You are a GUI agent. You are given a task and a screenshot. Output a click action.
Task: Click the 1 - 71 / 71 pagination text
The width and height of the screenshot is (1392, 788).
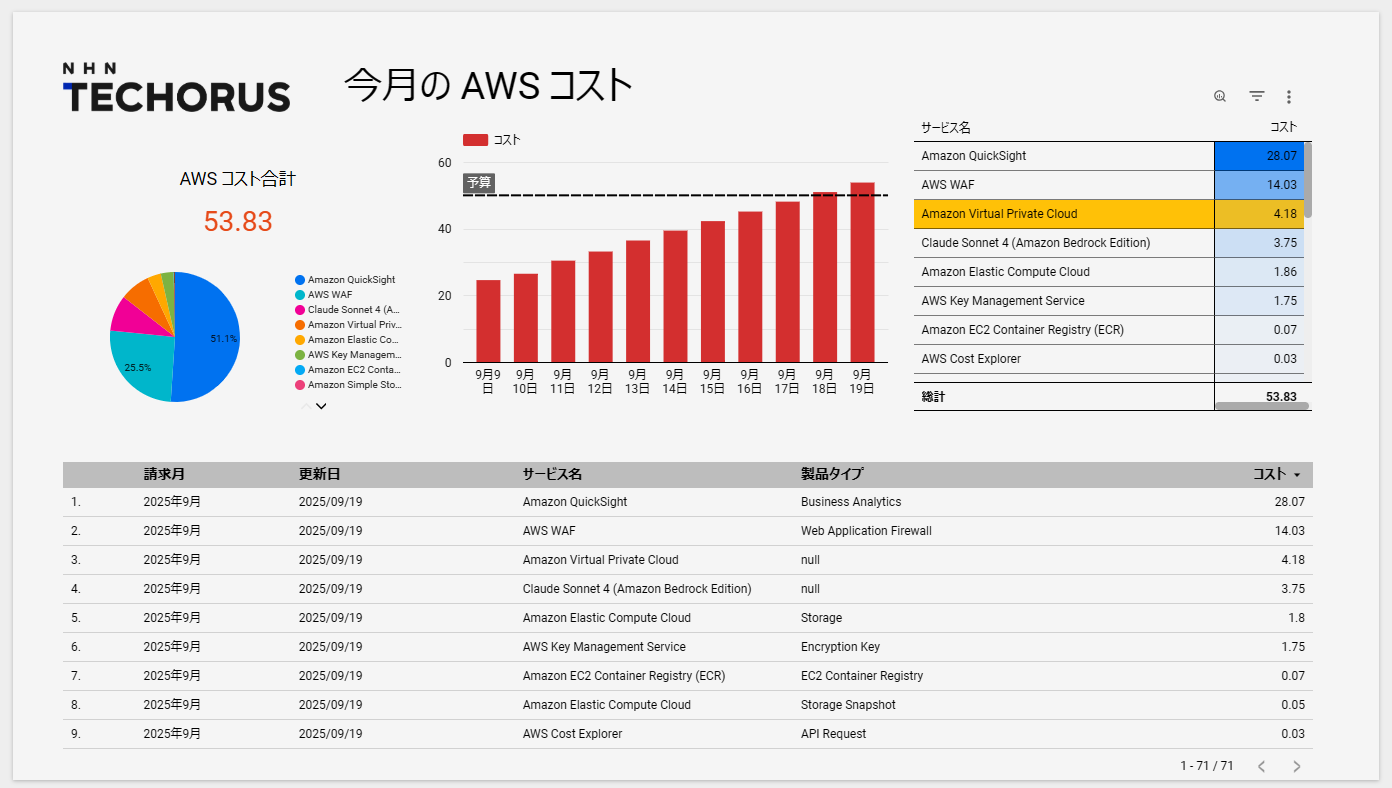(1207, 766)
